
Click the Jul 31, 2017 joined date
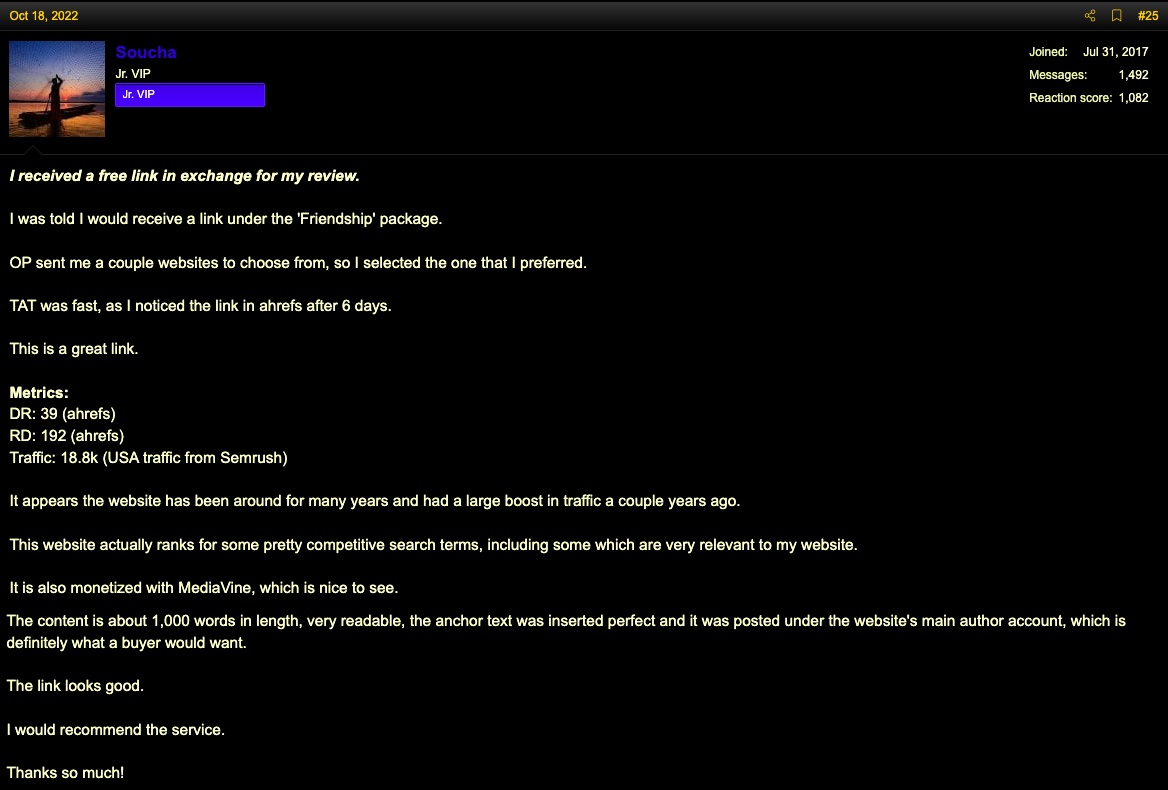point(1115,52)
